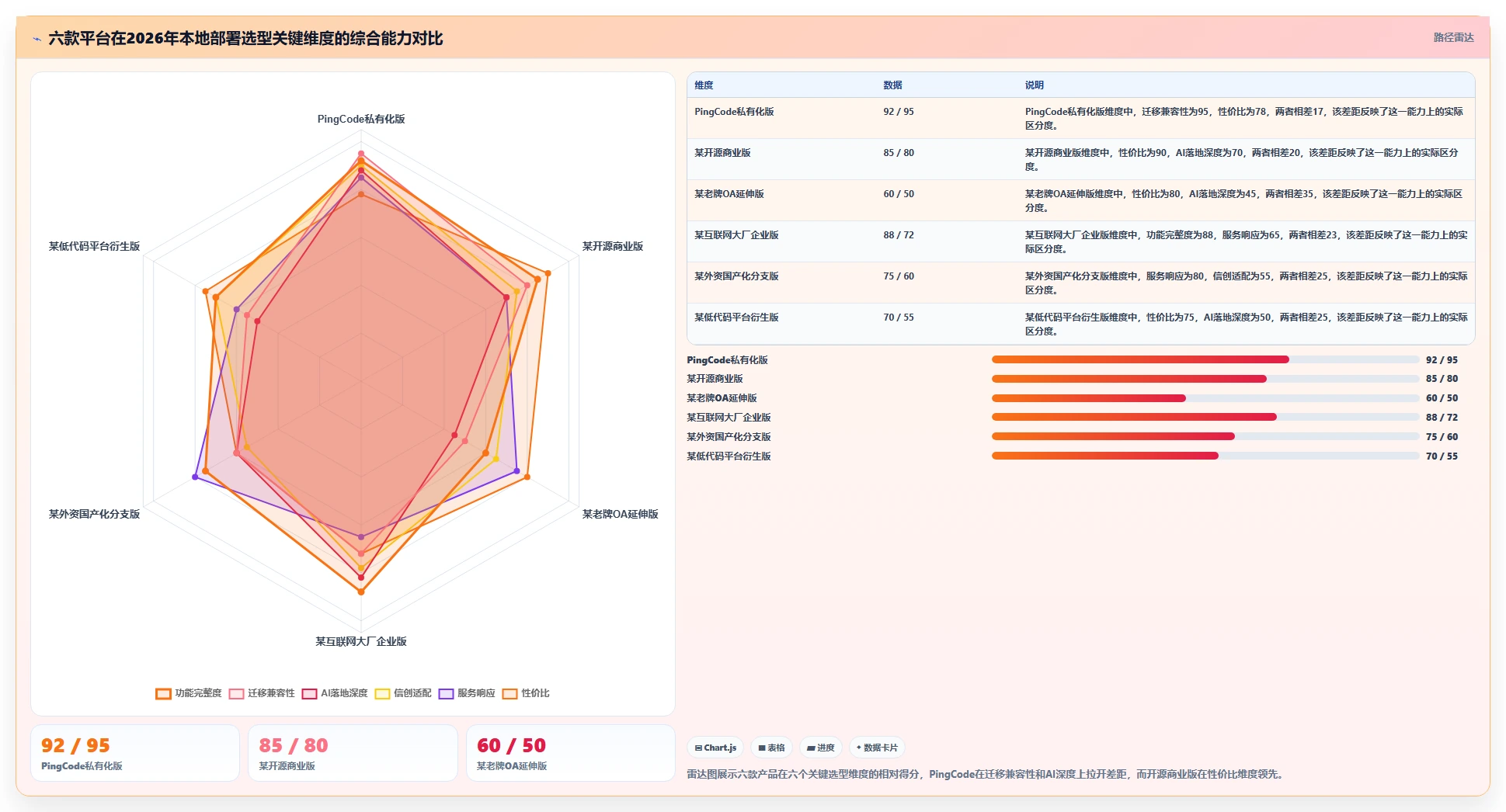The height and width of the screenshot is (812, 1506).
Task: Select the 数据卡片 chip
Action: tap(877, 748)
